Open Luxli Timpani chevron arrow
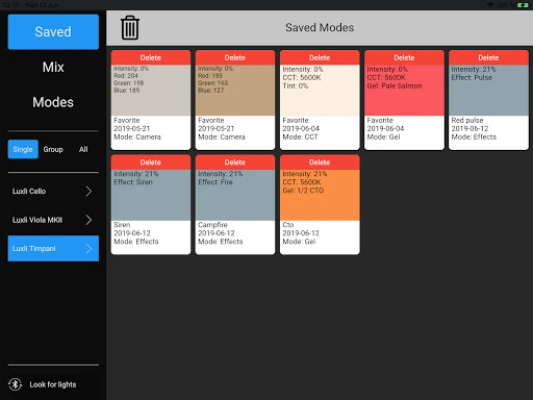533x400 pixels. click(89, 248)
